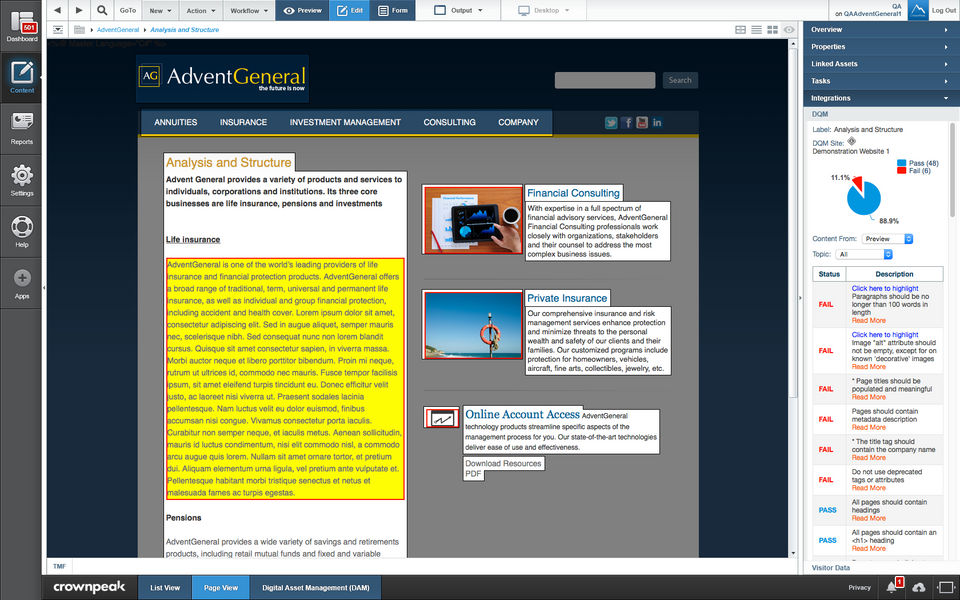
Task: Open the Content From Preview dropdown
Action: click(887, 239)
